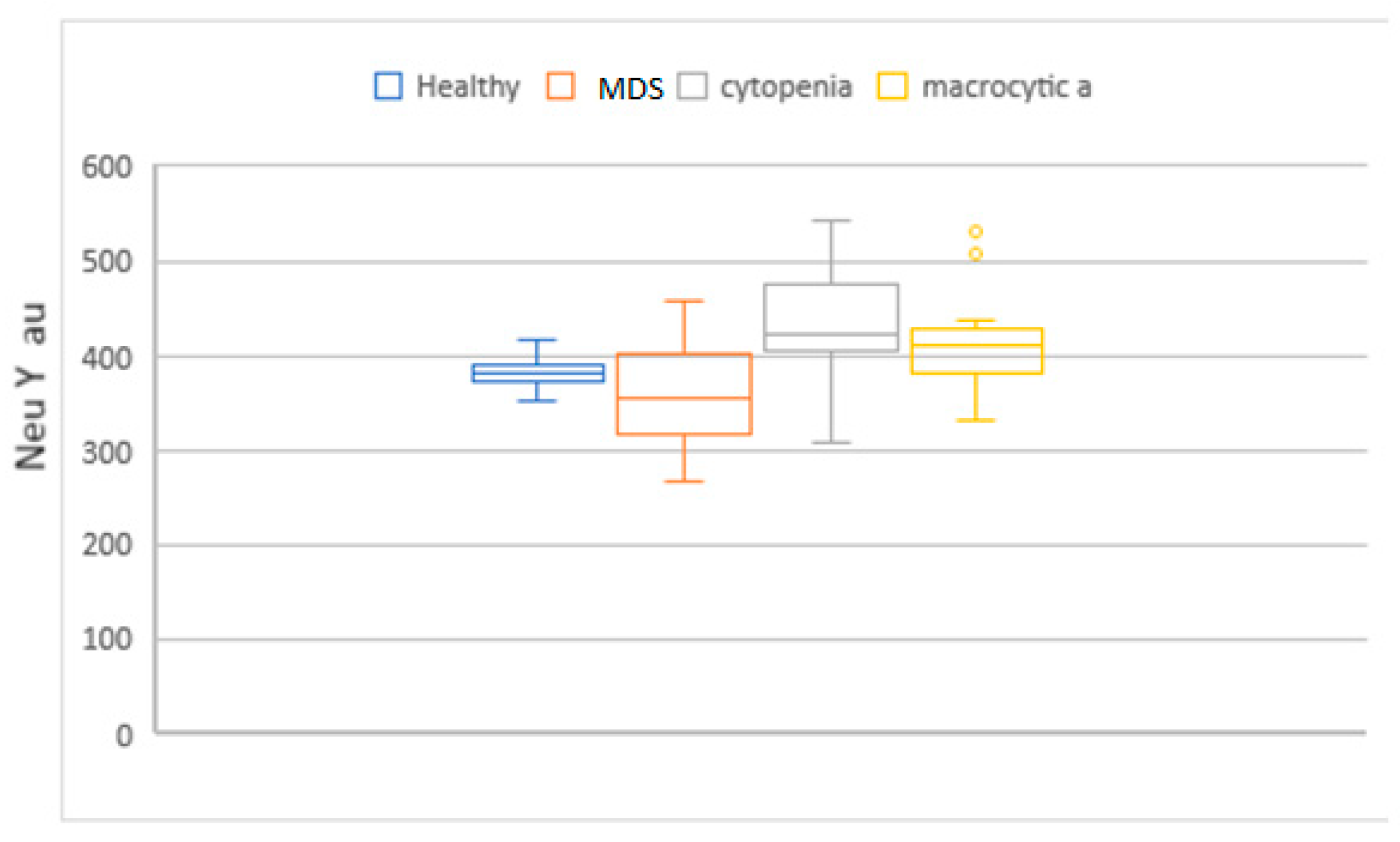The height and width of the screenshot is (842, 1400).
Task: Select the "Neu Y au" axis title
Action: pos(31,386)
